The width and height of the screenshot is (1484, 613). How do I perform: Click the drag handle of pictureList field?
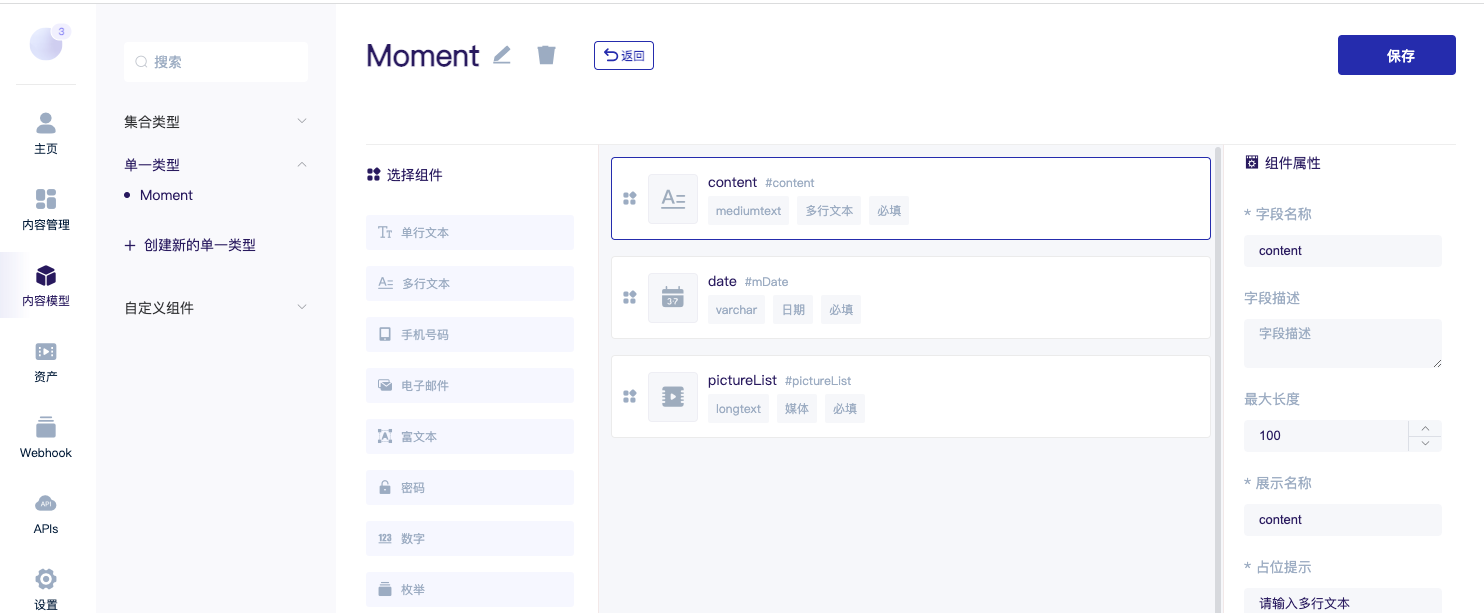point(630,396)
